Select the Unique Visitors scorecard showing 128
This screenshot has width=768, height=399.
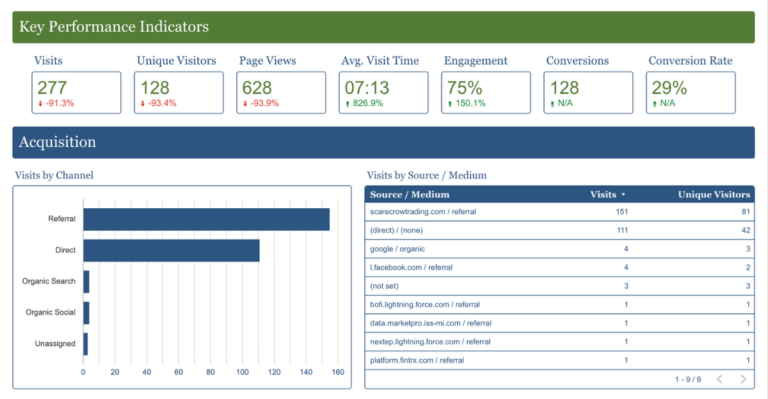179,93
